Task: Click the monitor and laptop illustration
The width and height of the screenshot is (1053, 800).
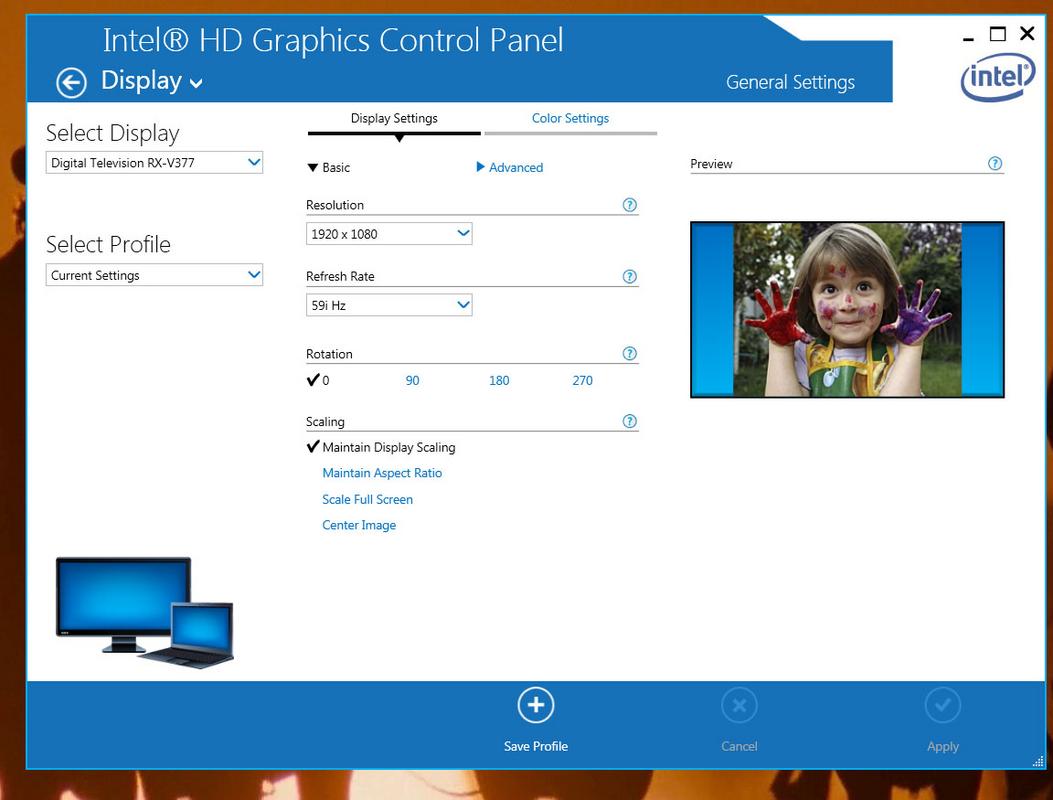Action: 144,612
